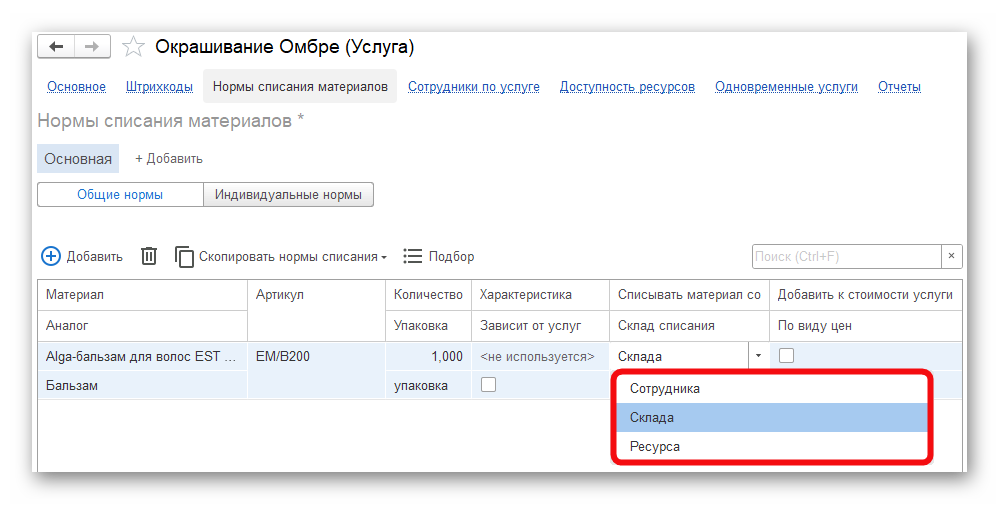999x521 pixels.
Task: Add service to favorites with star icon
Action: [x=133, y=47]
